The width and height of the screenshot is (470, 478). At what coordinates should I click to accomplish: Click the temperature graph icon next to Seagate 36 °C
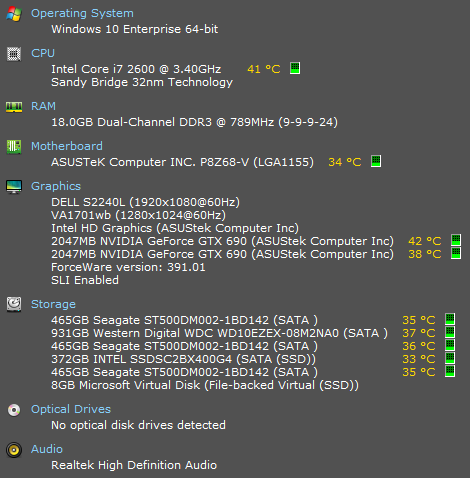(x=450, y=345)
